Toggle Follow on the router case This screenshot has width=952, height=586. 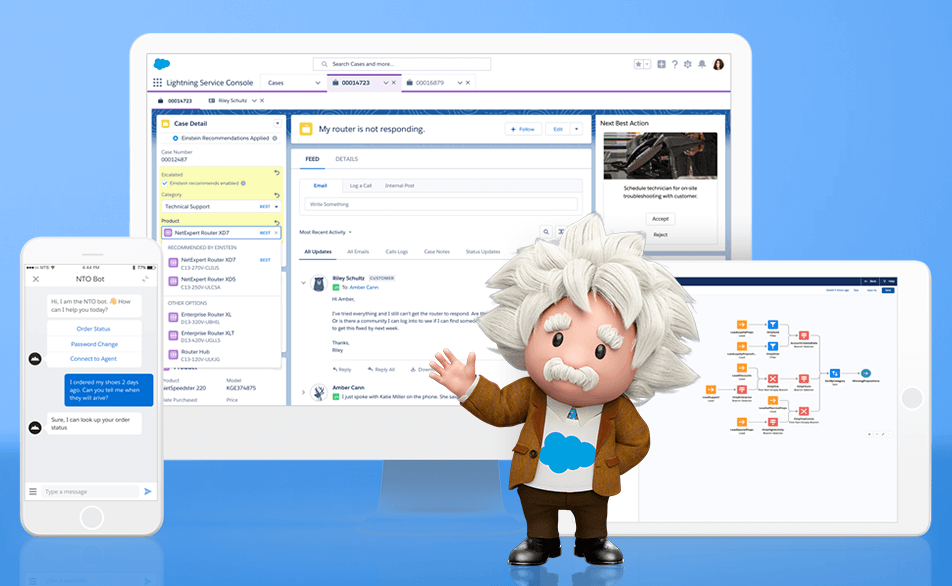click(x=522, y=129)
